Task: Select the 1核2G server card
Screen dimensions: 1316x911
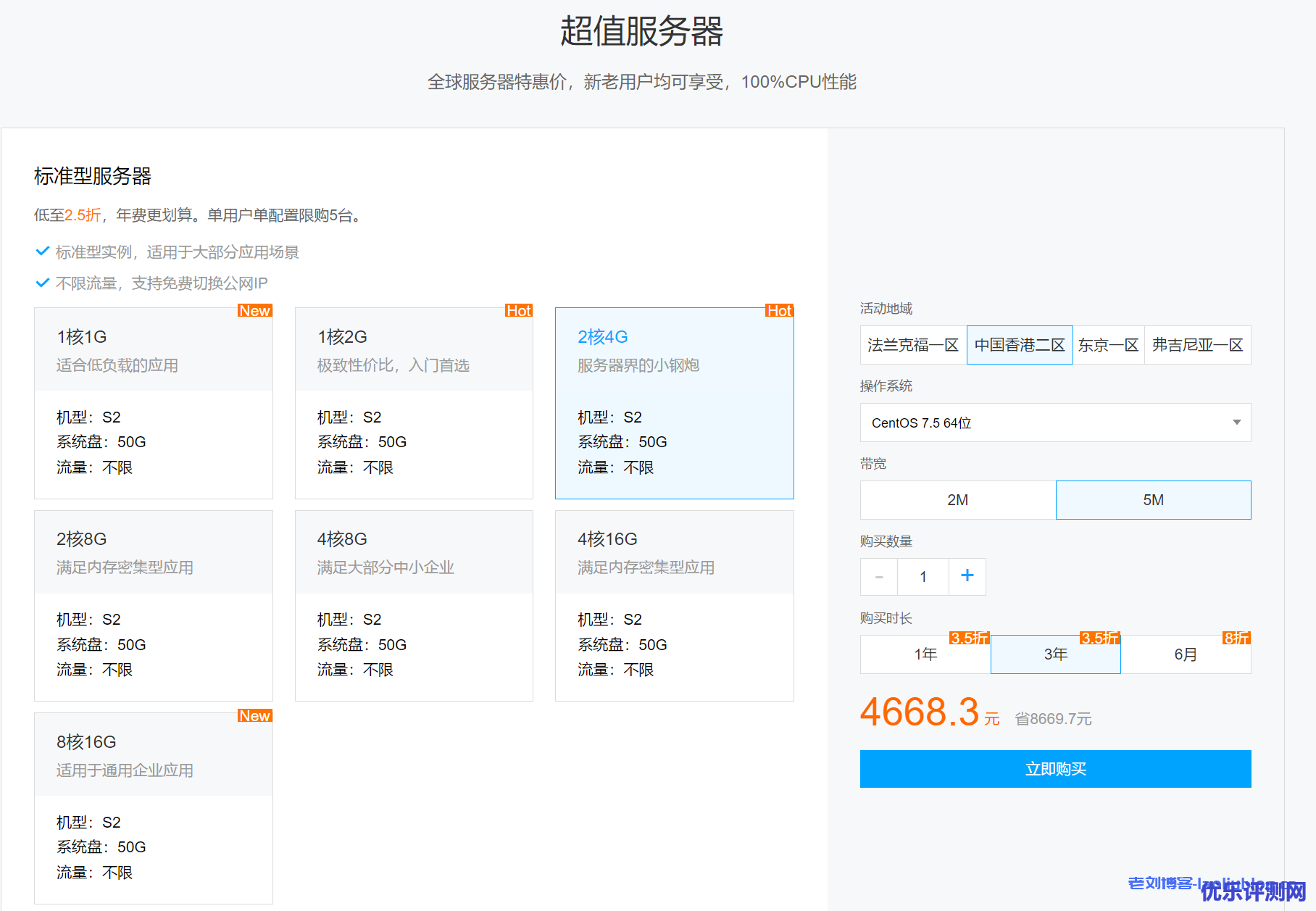Action: (414, 403)
